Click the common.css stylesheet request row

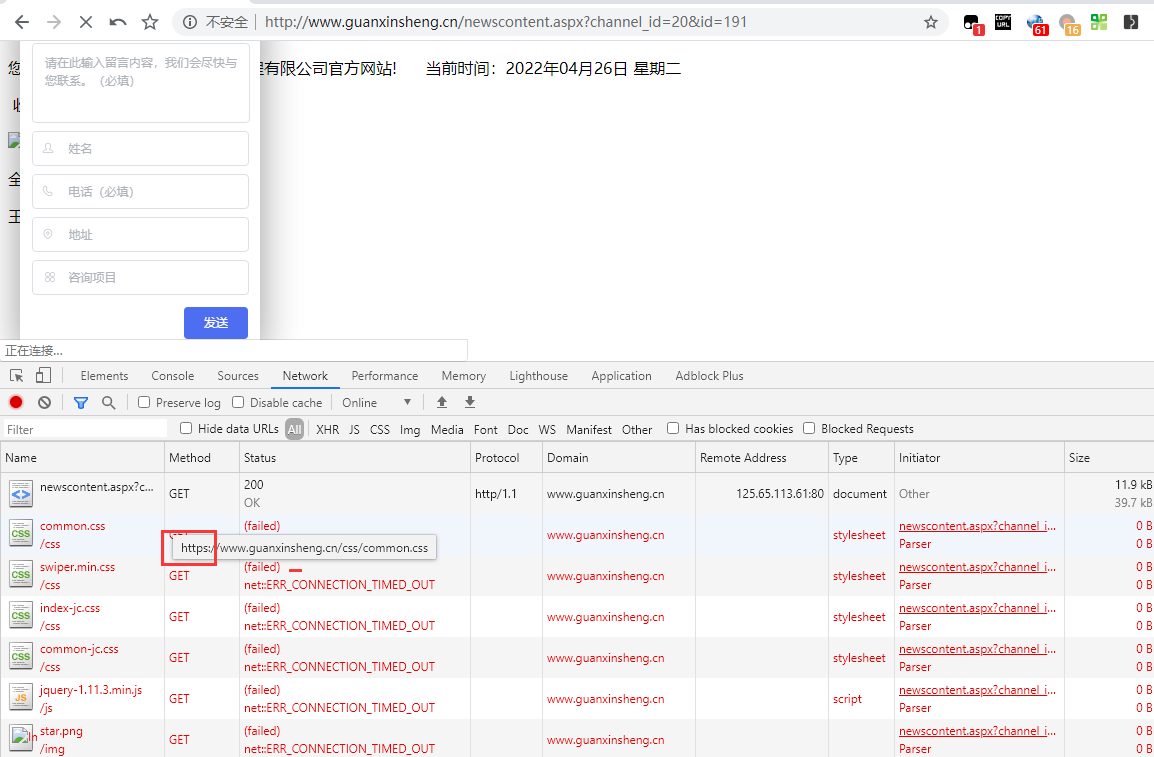coord(72,525)
